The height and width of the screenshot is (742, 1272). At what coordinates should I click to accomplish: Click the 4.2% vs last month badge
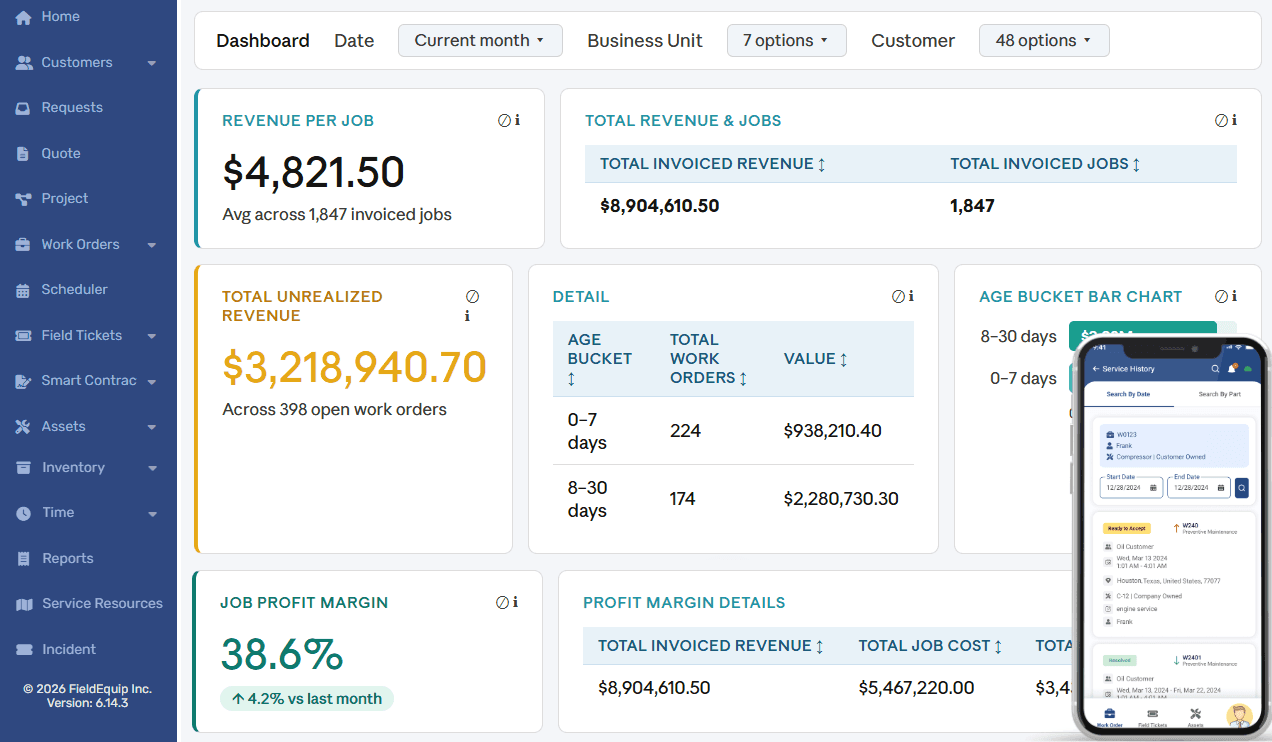click(x=307, y=699)
